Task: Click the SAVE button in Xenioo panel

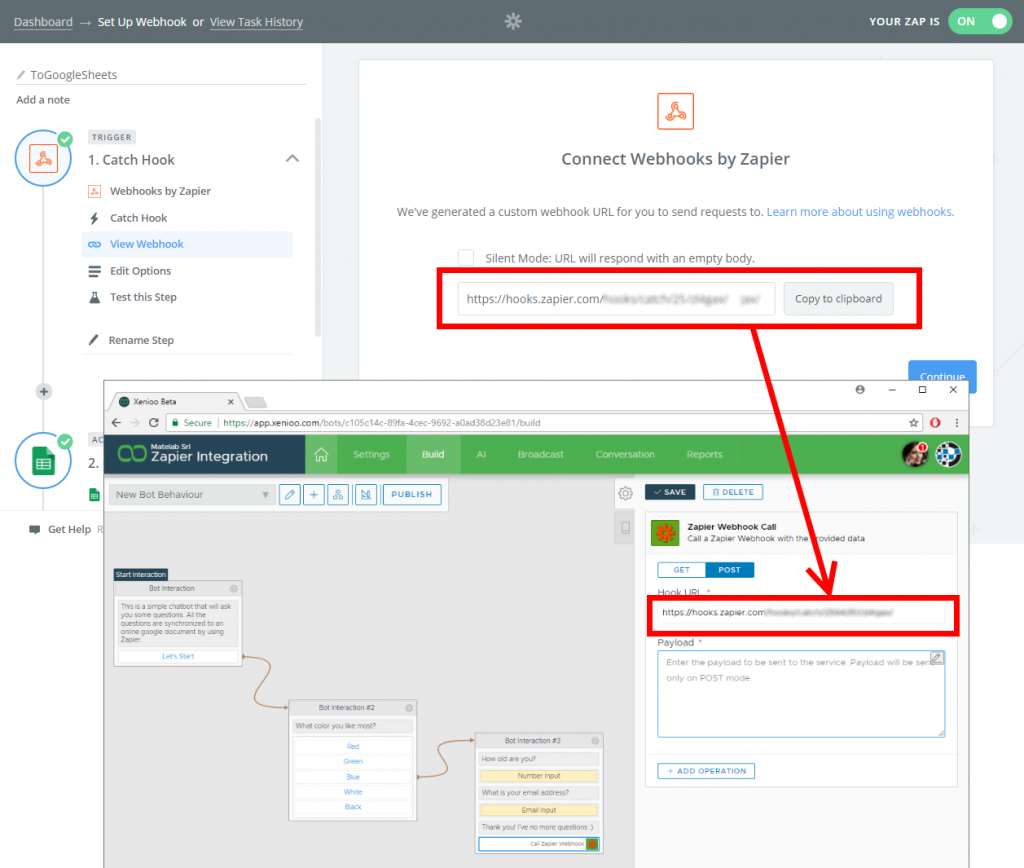Action: [670, 492]
